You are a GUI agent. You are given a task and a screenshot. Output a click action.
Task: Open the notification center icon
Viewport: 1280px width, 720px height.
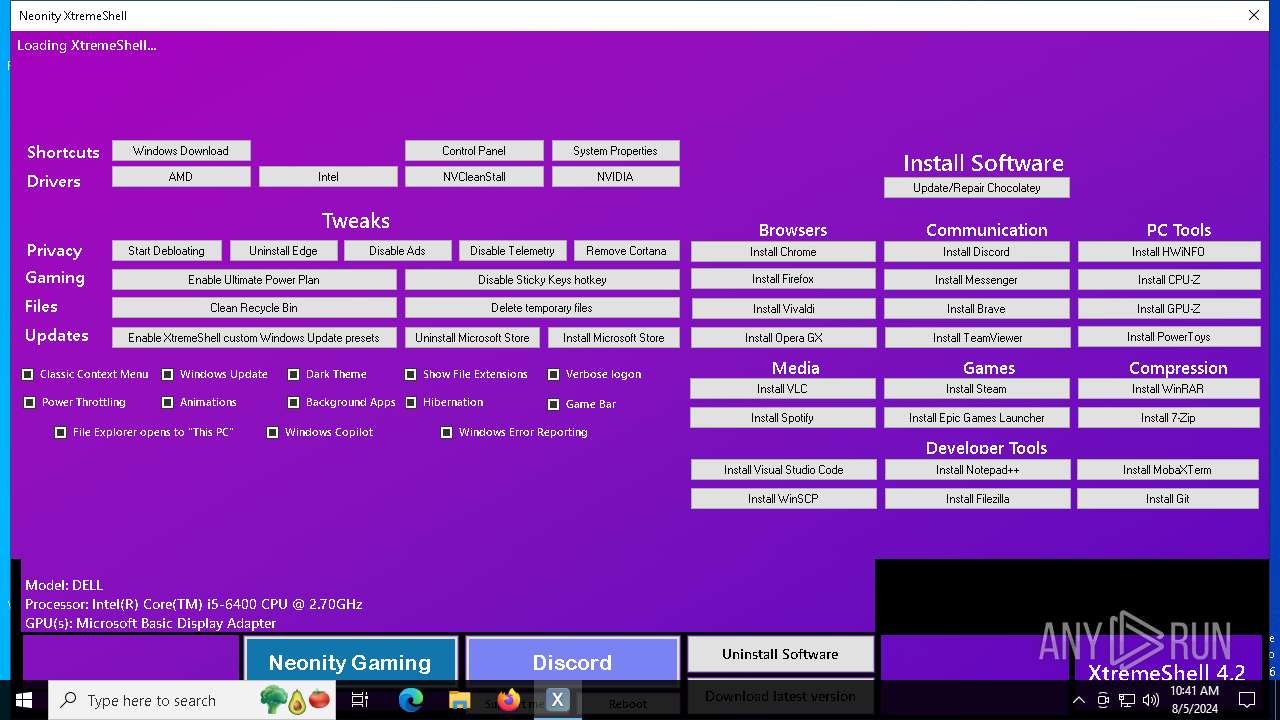coord(1247,700)
